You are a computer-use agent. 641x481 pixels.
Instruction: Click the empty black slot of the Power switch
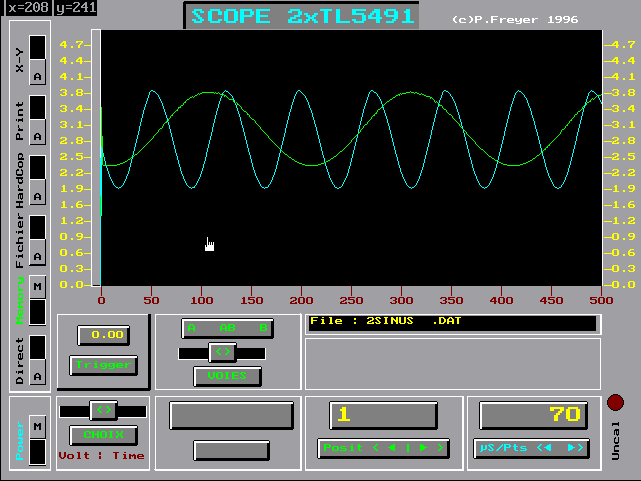(37, 452)
